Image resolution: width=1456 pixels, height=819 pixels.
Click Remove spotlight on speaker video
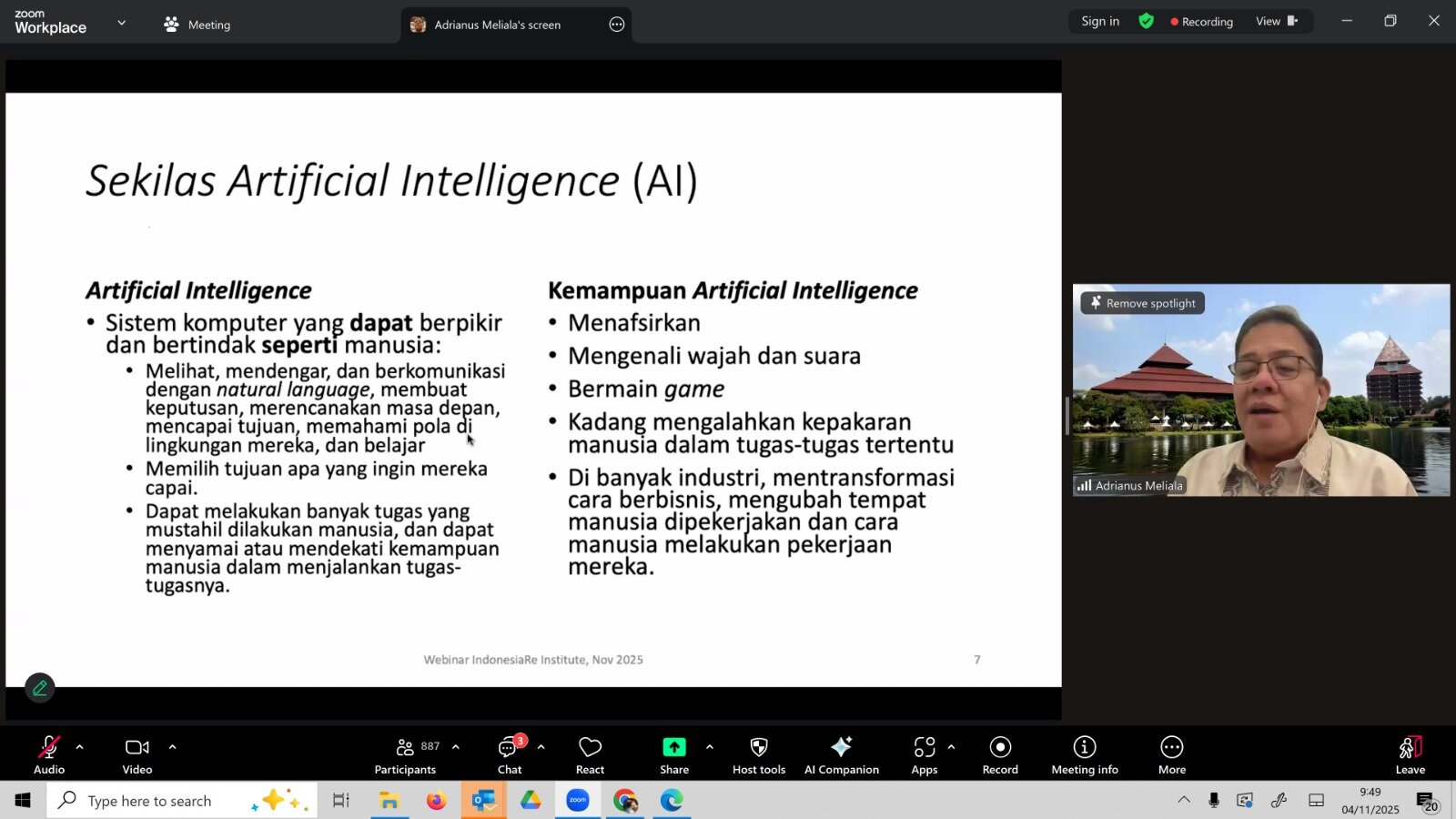click(1141, 303)
